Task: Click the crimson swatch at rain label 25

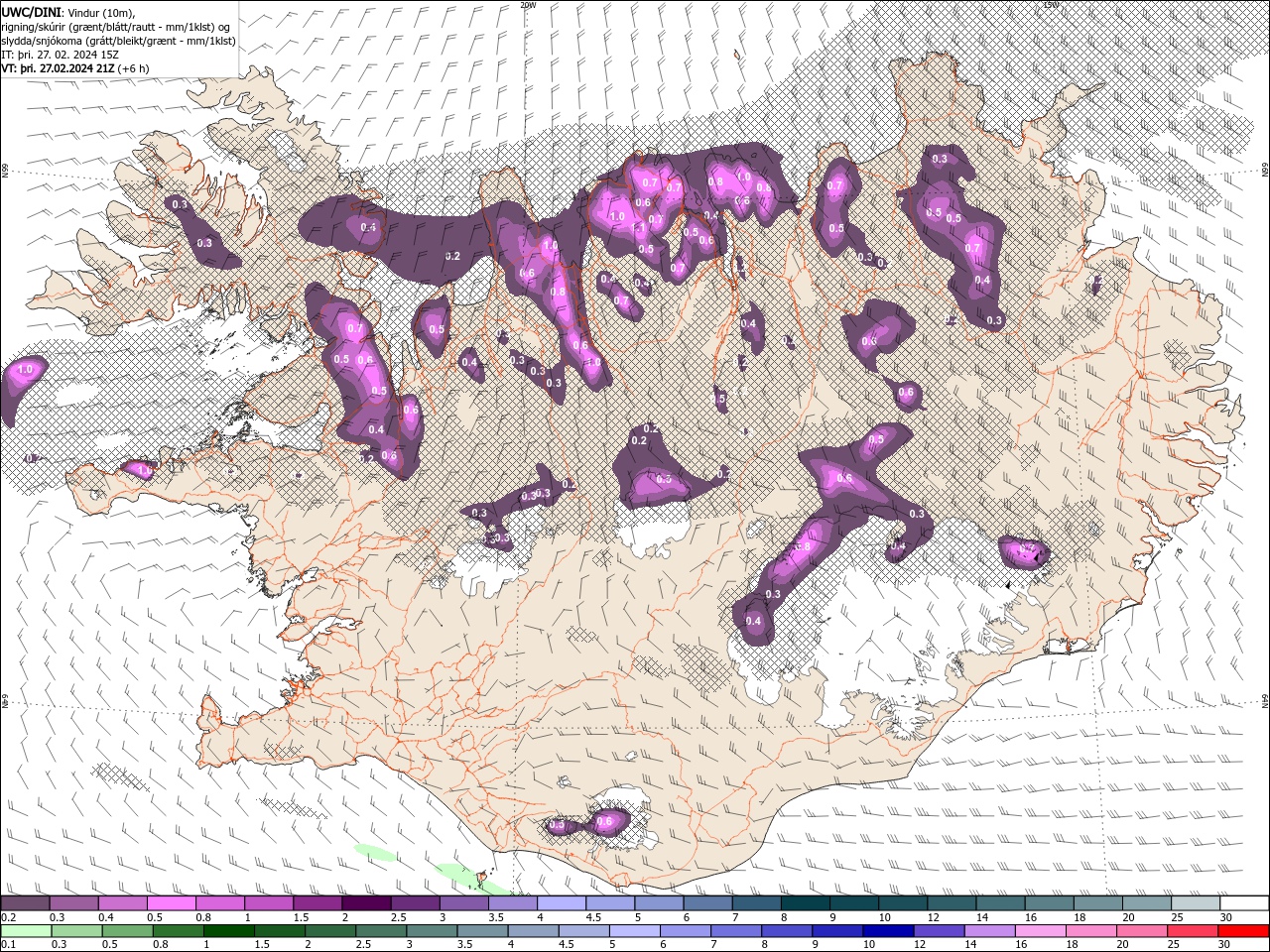Action: (1192, 930)
